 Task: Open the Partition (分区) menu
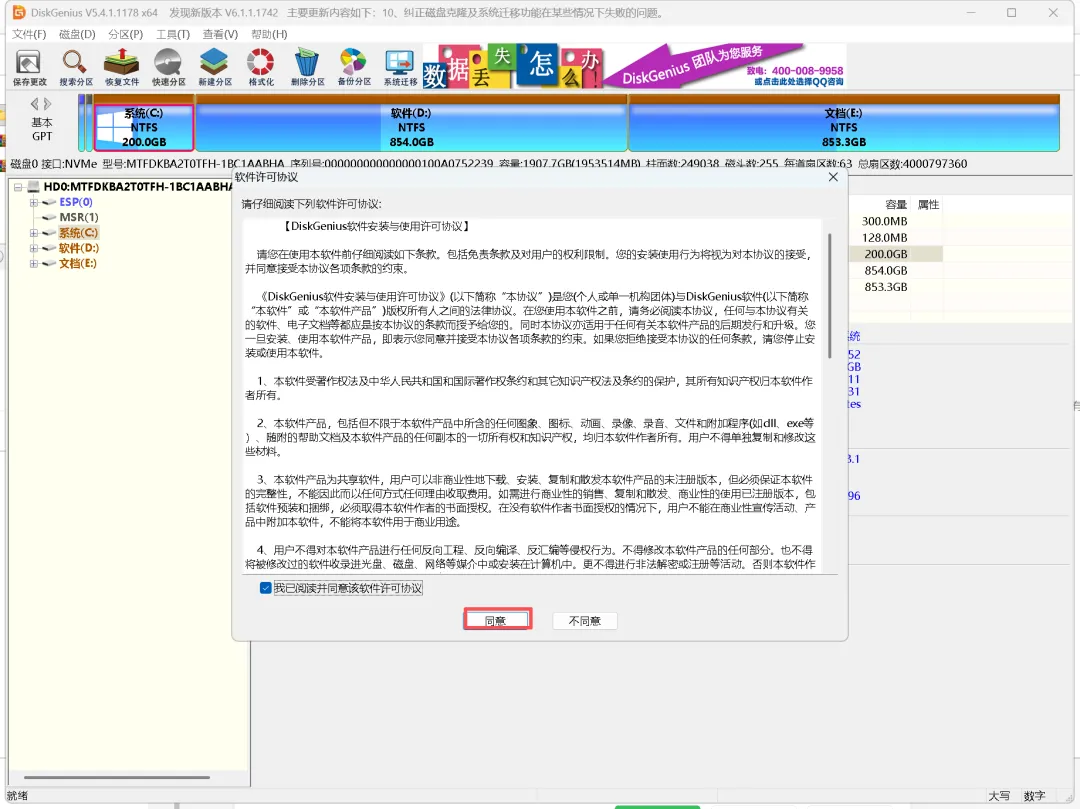coord(125,34)
